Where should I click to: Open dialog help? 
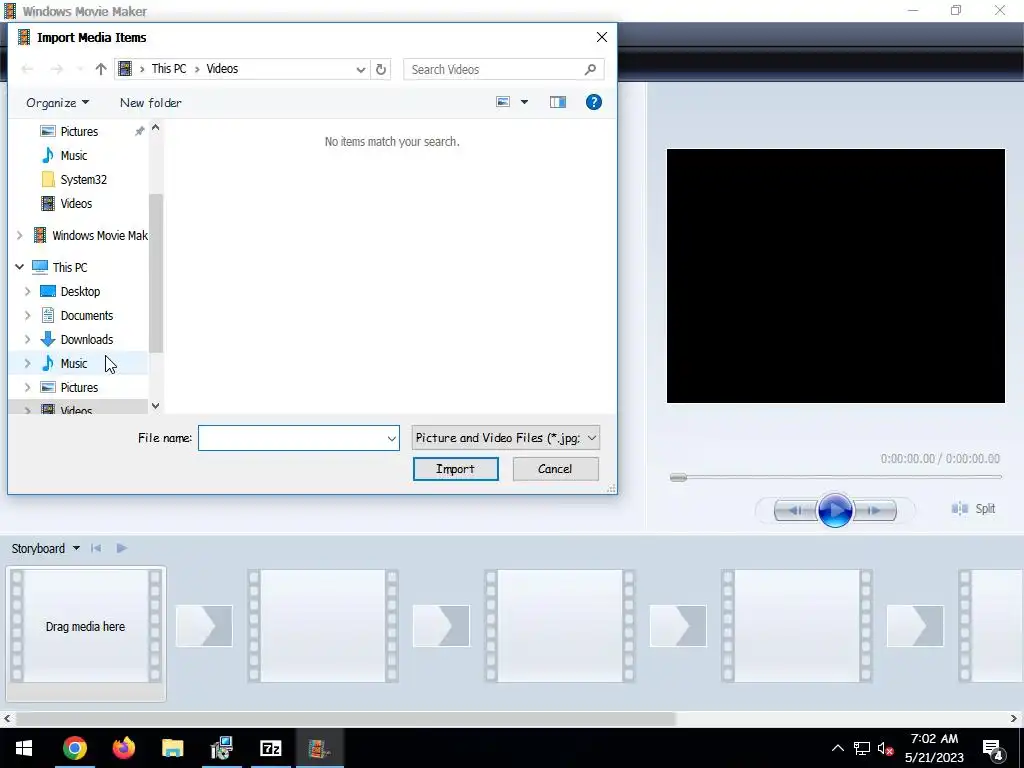tap(594, 102)
